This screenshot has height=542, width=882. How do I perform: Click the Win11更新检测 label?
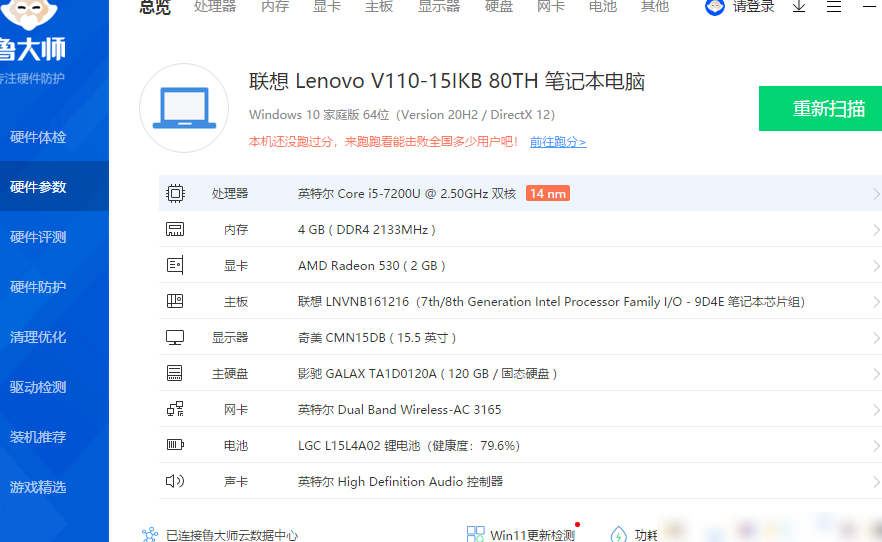tap(533, 535)
